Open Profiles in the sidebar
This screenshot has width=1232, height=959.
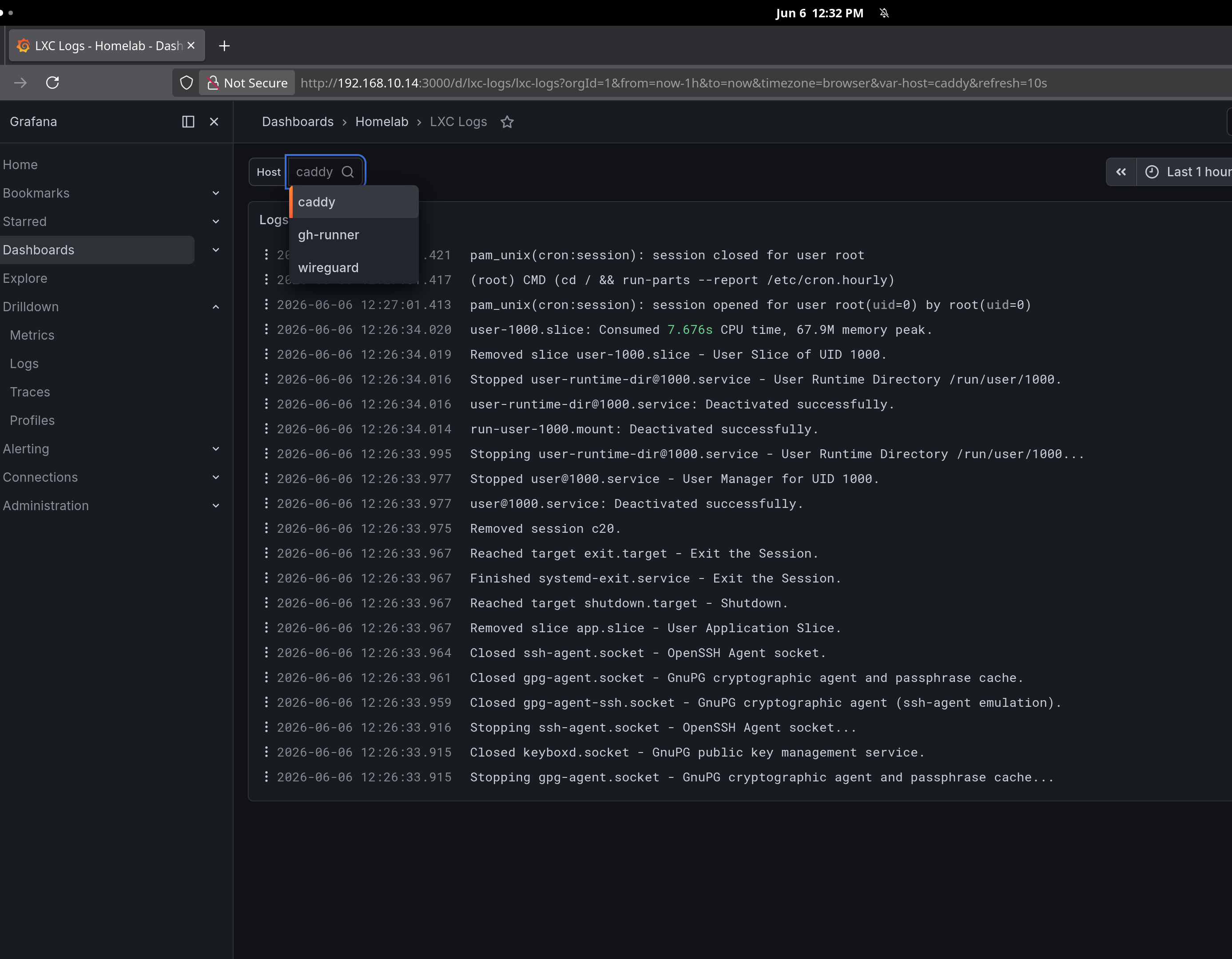pyautogui.click(x=32, y=420)
